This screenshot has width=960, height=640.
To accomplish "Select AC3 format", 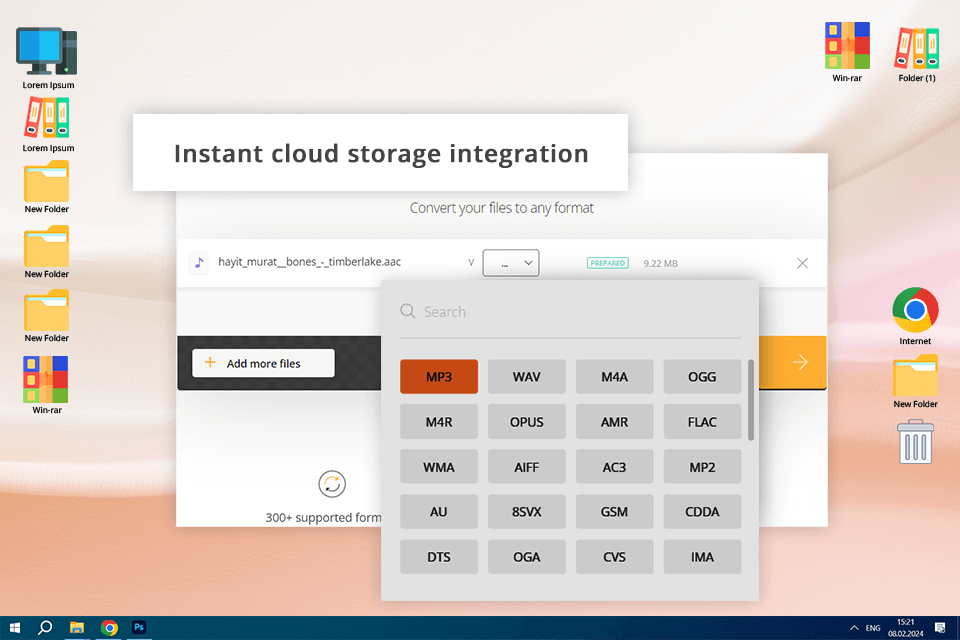I will (614, 467).
